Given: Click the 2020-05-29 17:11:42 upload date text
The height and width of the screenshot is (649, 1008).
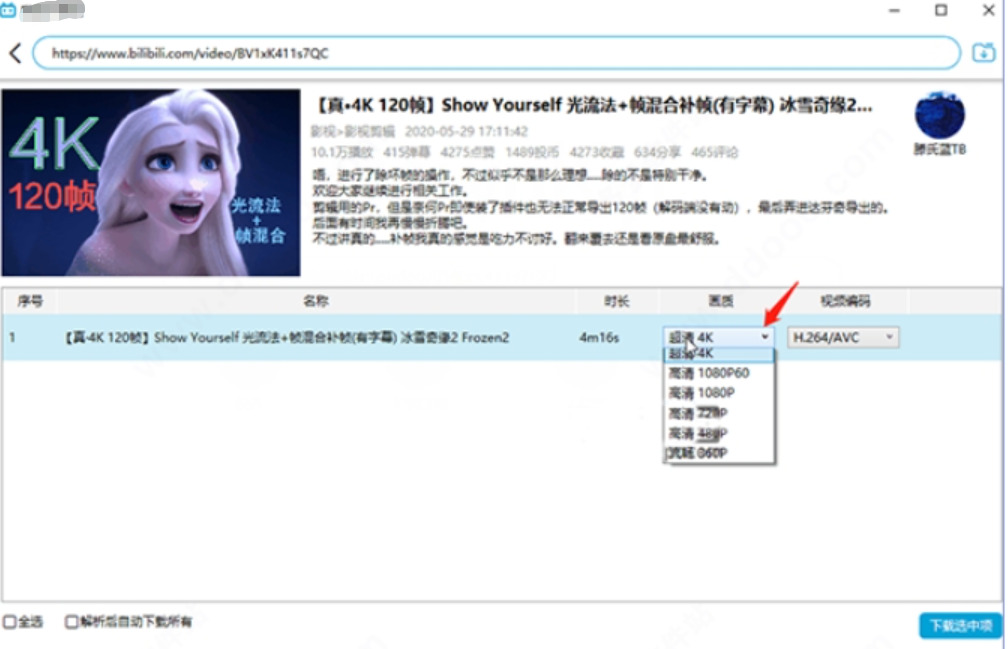Looking at the screenshot, I should [466, 132].
